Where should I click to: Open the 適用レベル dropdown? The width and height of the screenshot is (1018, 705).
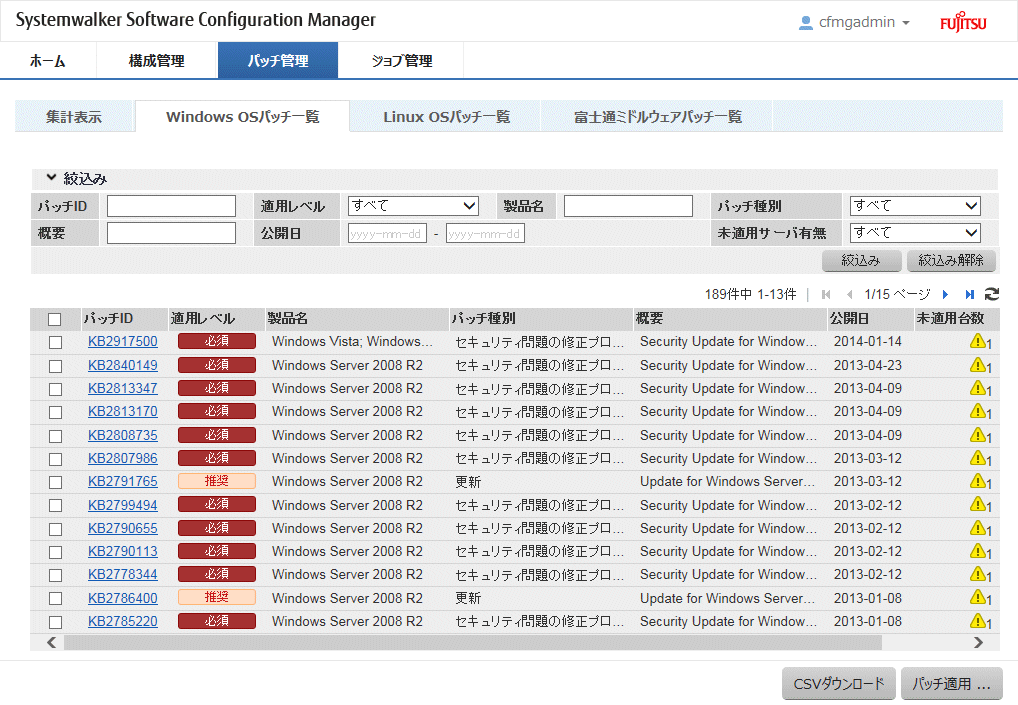(x=414, y=206)
